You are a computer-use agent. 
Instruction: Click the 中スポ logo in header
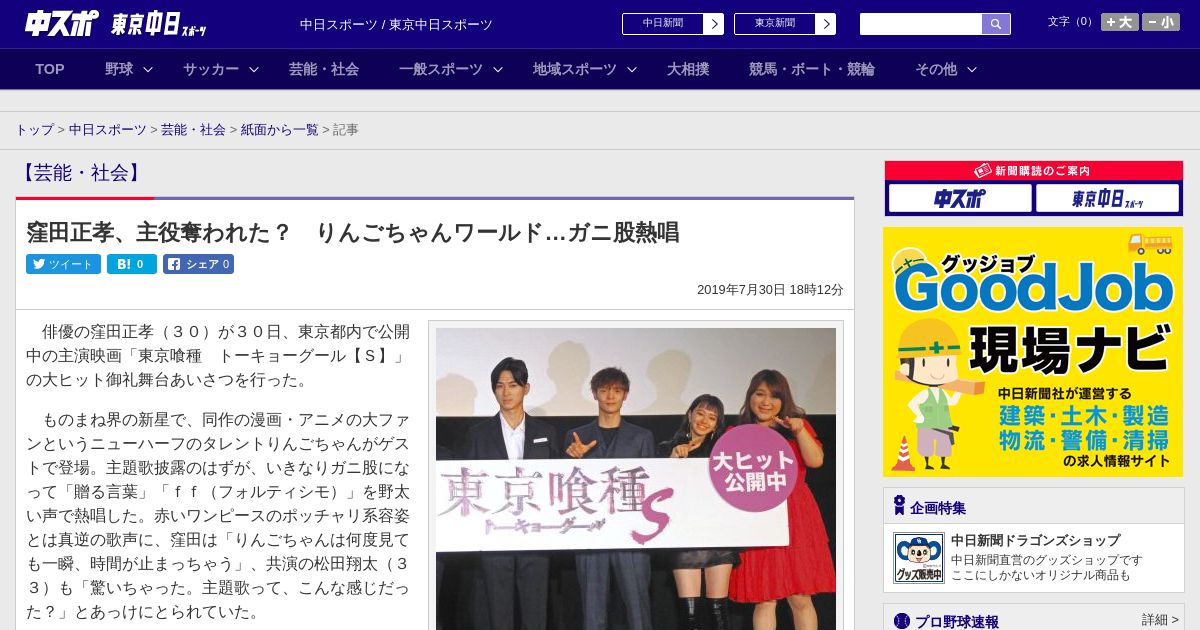(61, 24)
